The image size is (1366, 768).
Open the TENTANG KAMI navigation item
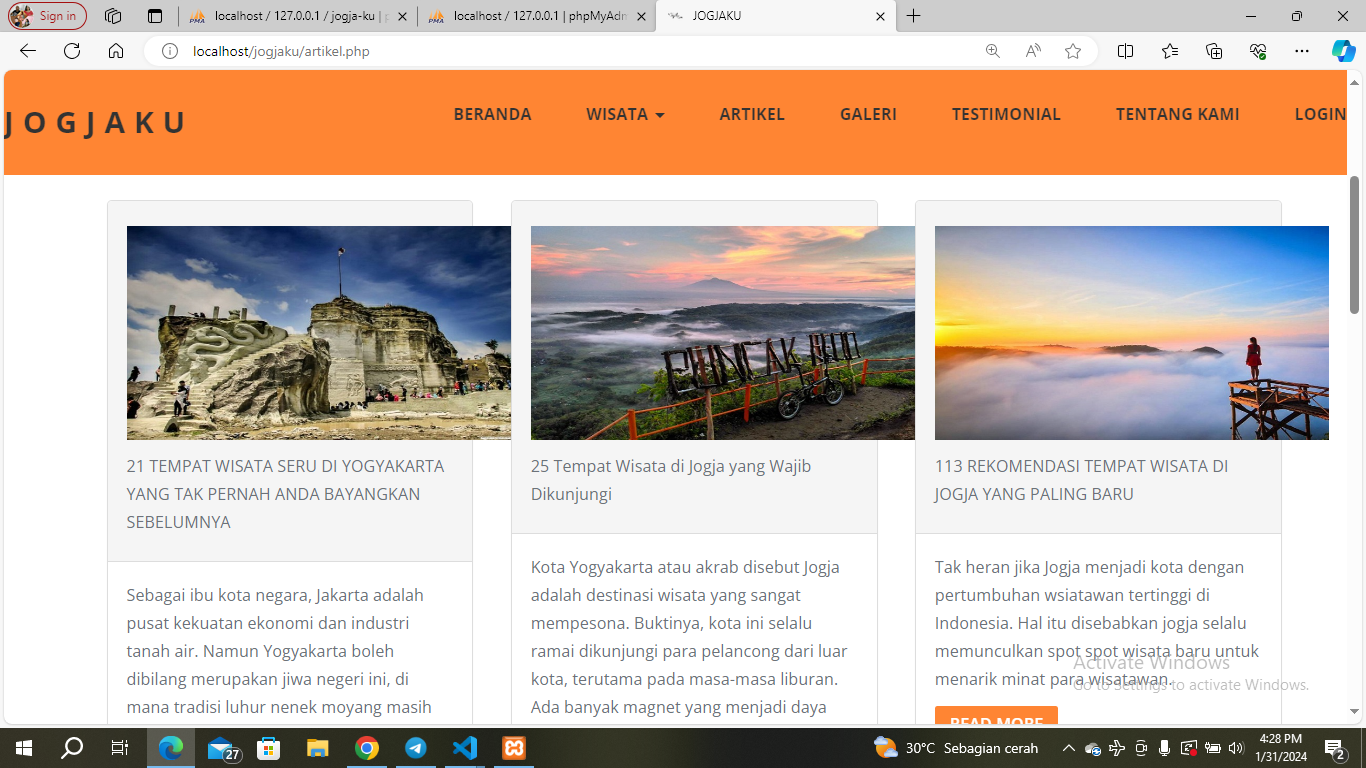(x=1177, y=114)
